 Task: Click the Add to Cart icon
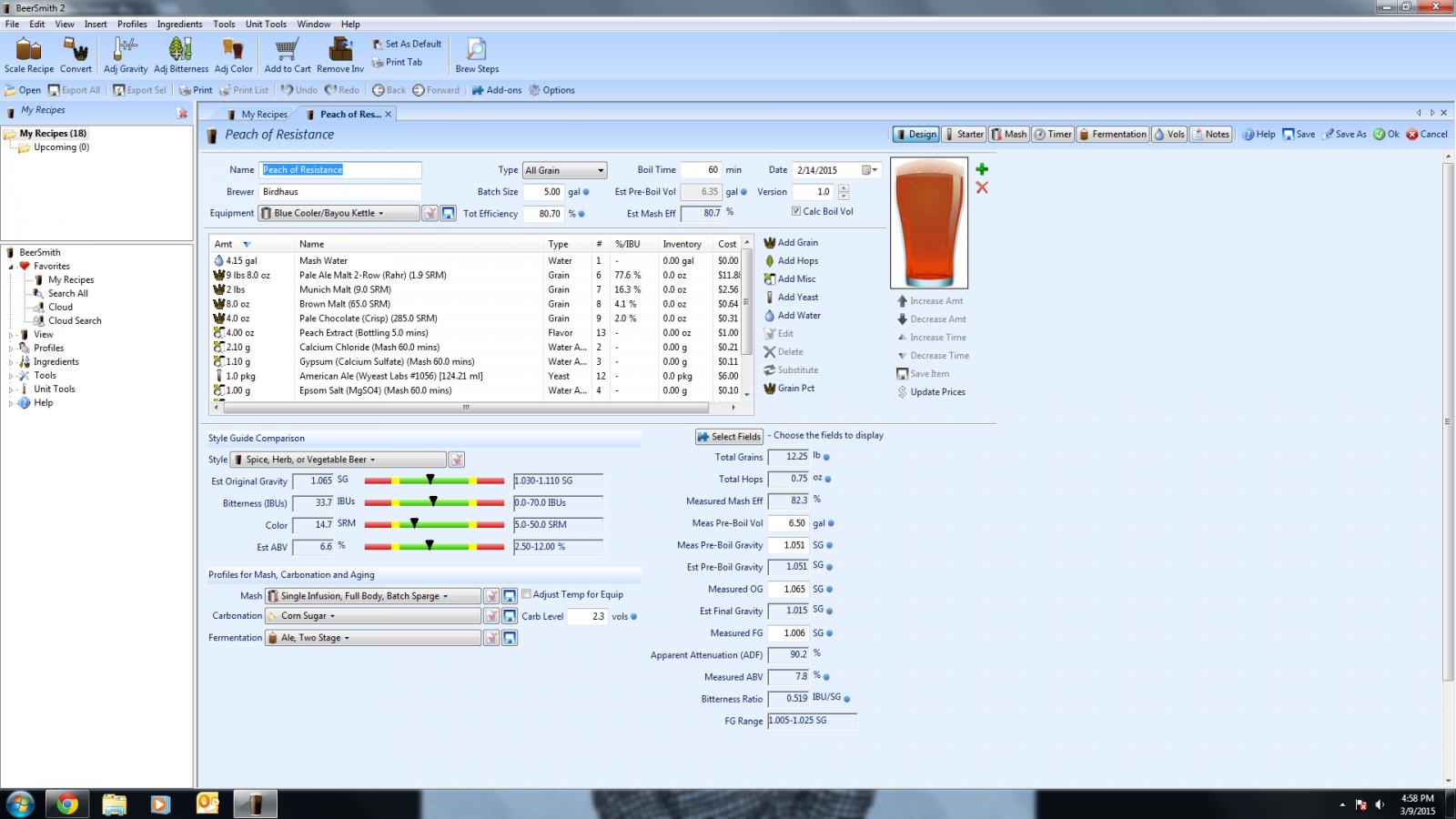click(x=288, y=56)
